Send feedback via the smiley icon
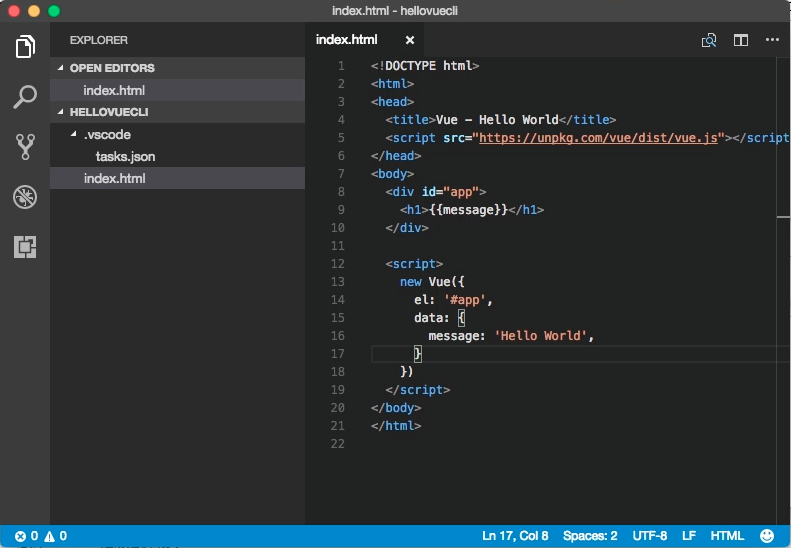791x548 pixels. point(767,536)
